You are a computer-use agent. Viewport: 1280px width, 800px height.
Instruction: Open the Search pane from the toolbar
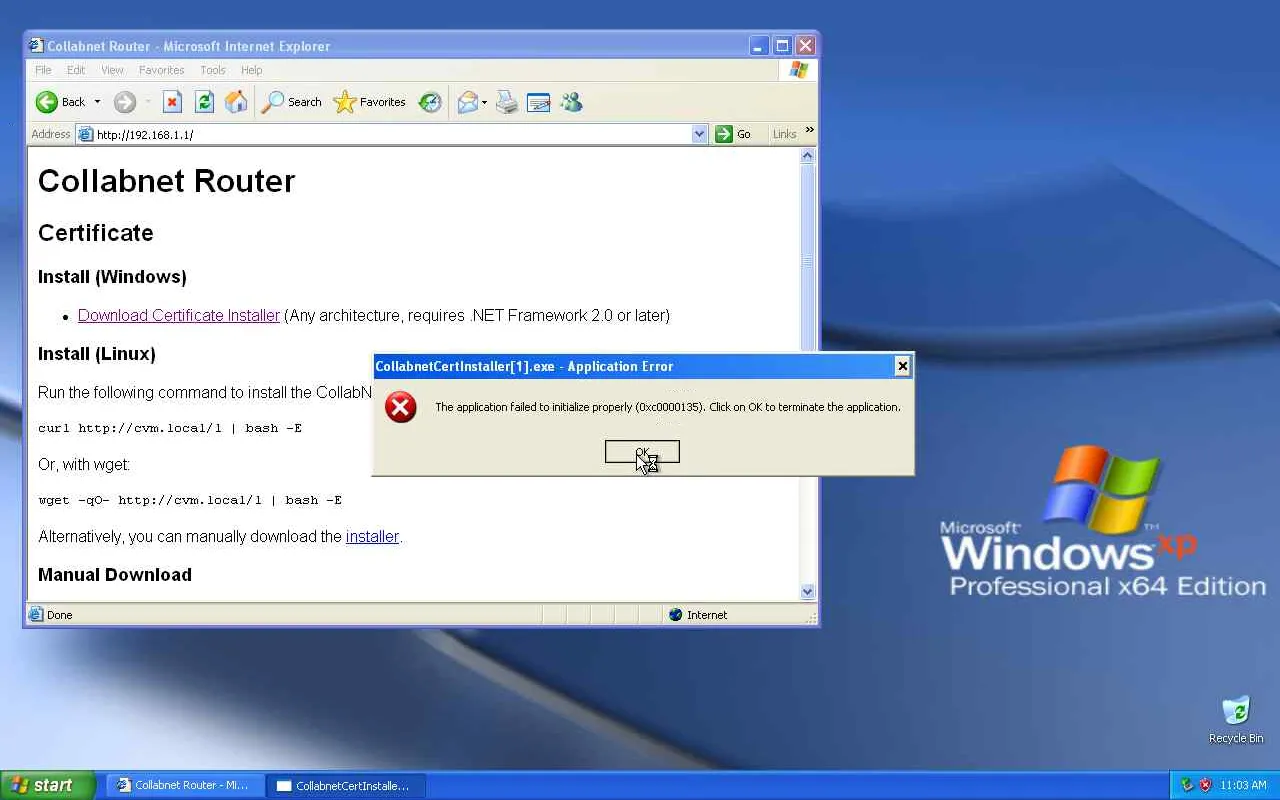291,102
